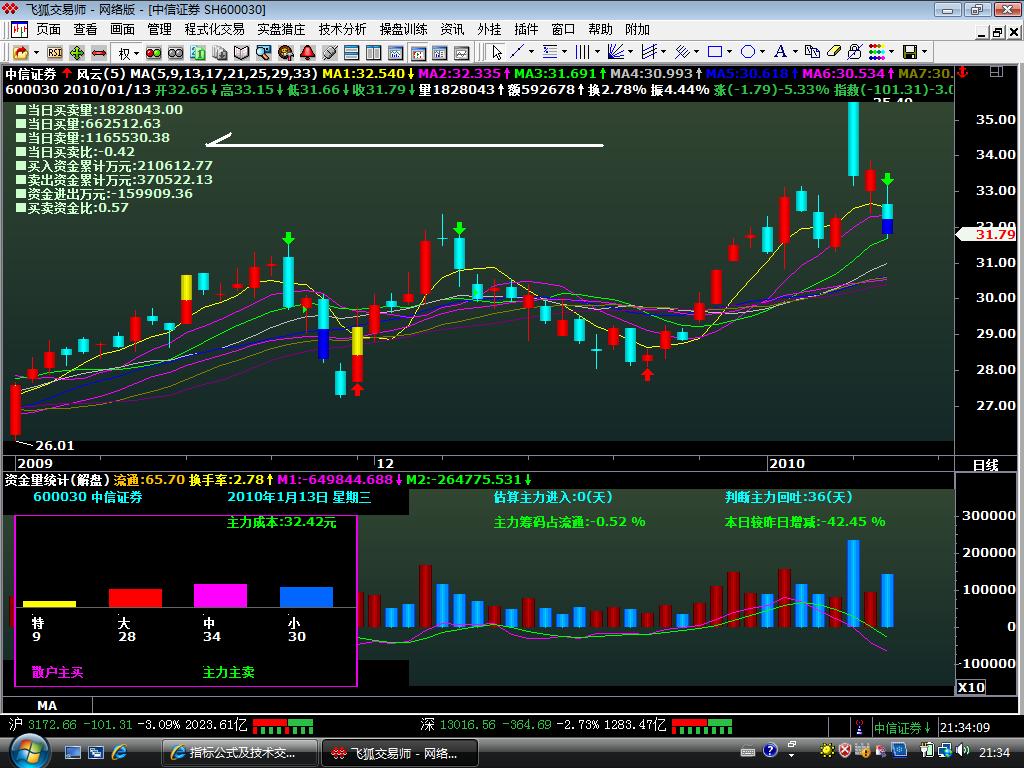Click the MA tab at the bottom

(47, 706)
